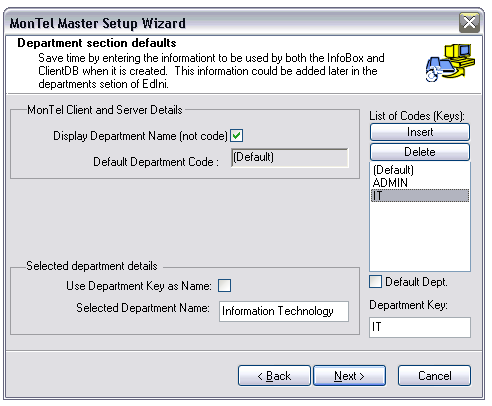Click empty area of the codes listbox
Image resolution: width=492 pixels, height=406 pixels.
click(x=420, y=237)
